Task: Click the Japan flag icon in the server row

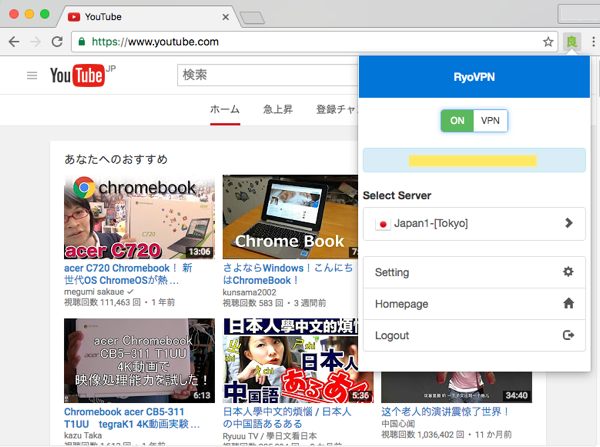Action: [x=383, y=224]
